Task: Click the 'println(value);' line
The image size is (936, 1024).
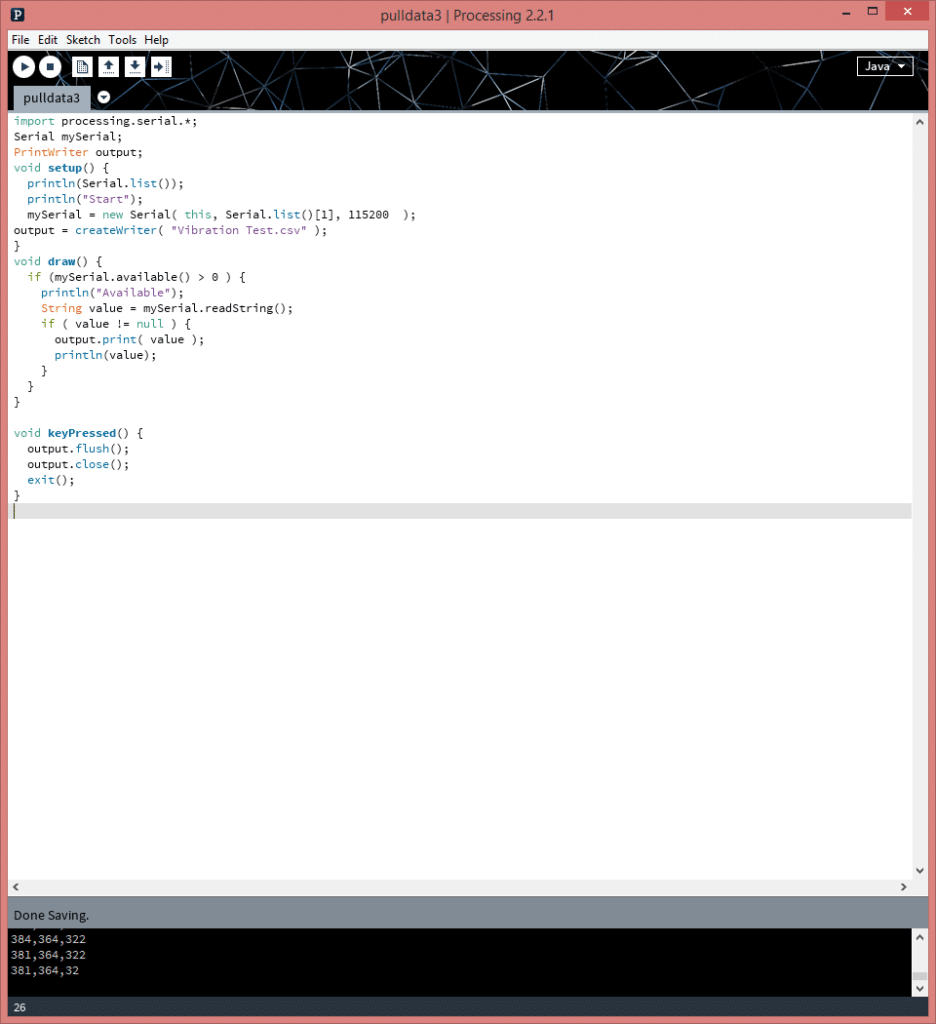Action: [x=105, y=355]
